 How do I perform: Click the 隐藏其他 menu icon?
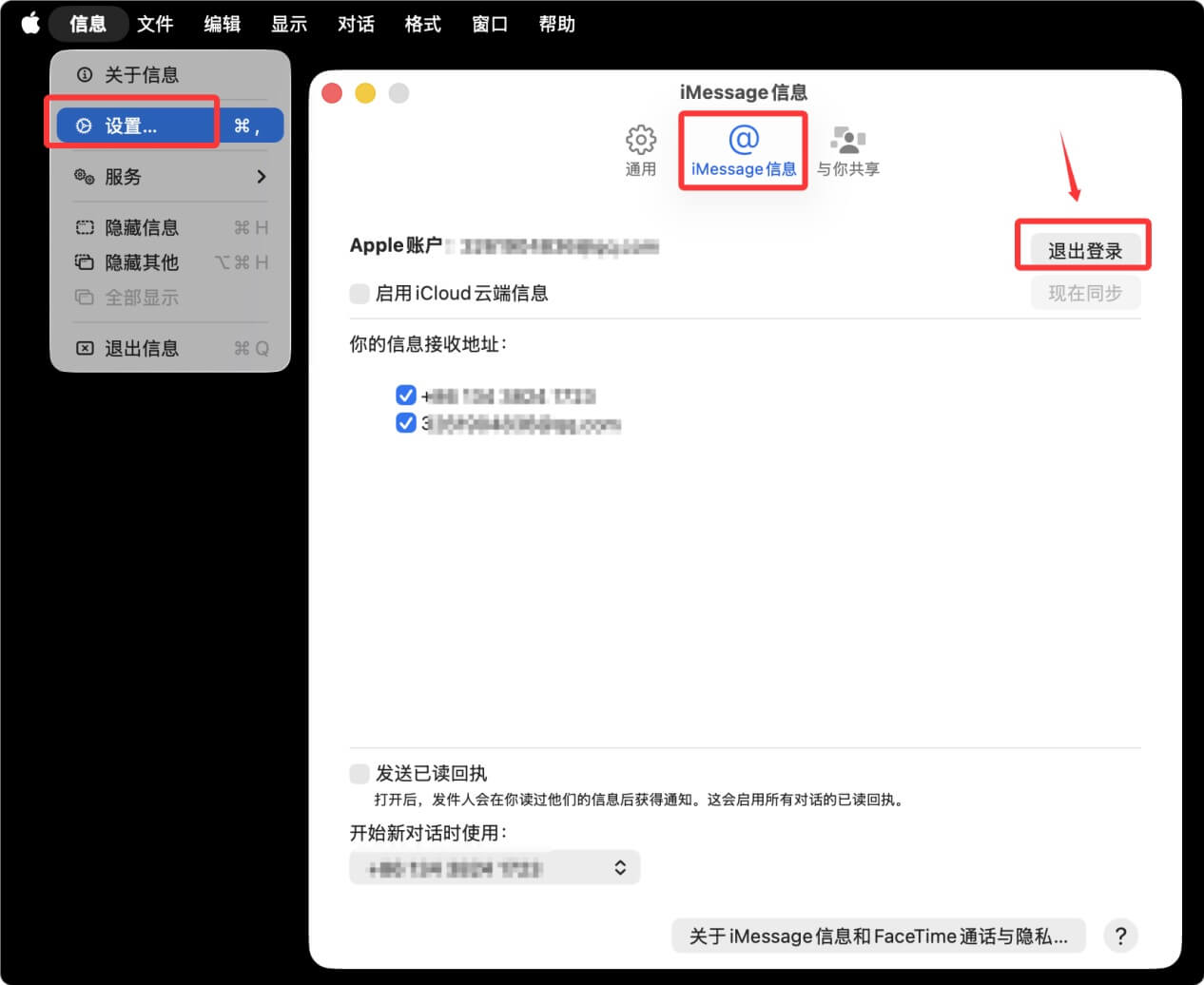point(85,262)
